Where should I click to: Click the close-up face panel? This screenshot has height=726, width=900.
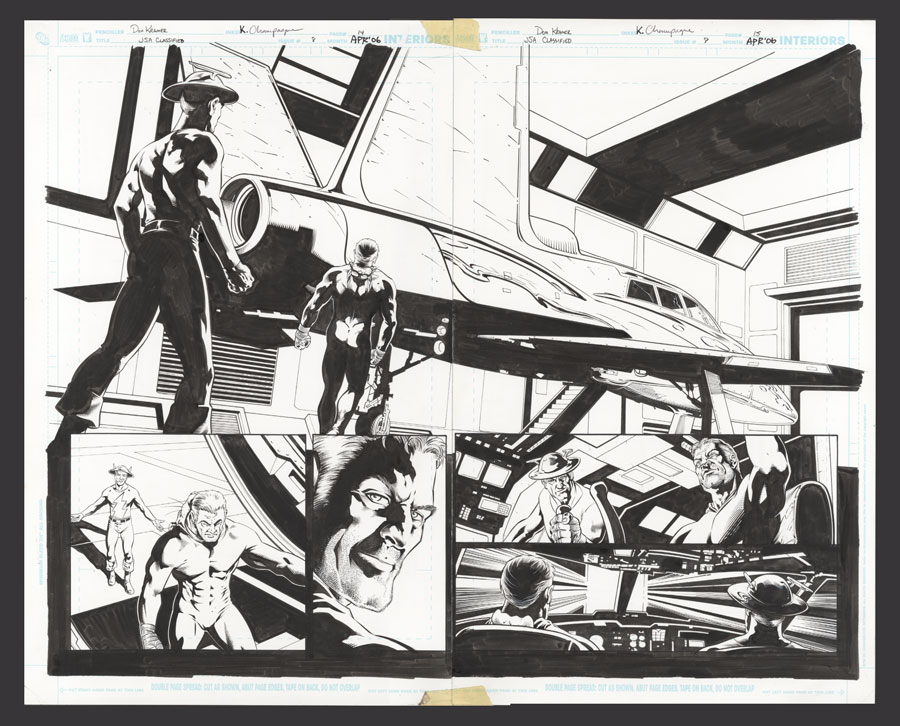pos(378,542)
